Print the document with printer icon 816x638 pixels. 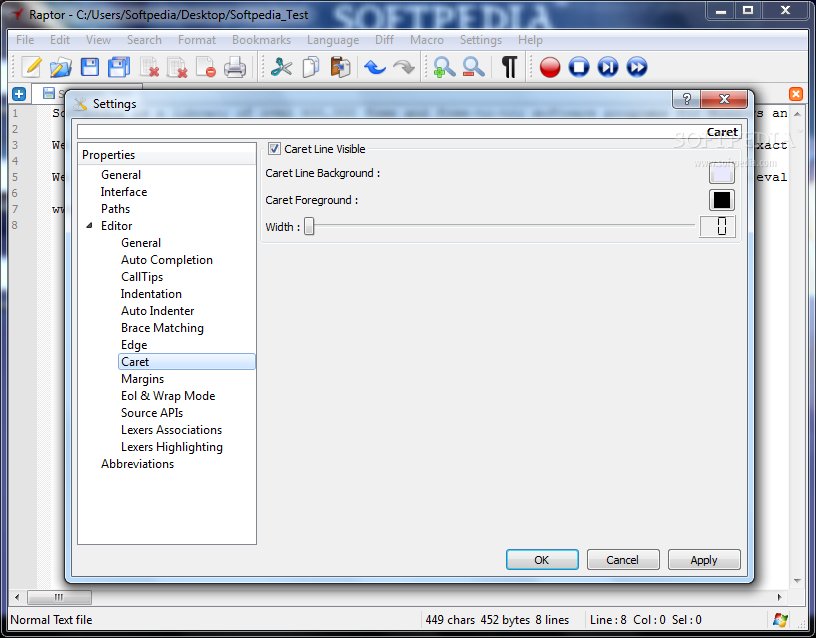pyautogui.click(x=235, y=67)
